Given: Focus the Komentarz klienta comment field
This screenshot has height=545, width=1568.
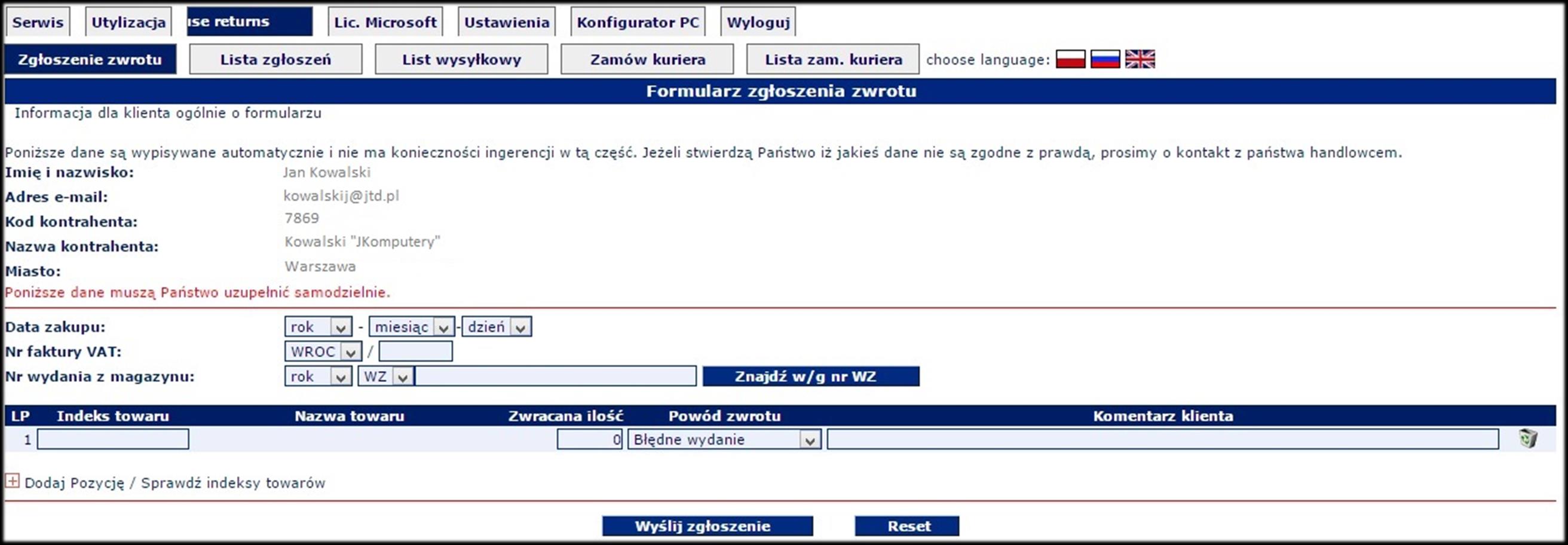Looking at the screenshot, I should (1163, 439).
